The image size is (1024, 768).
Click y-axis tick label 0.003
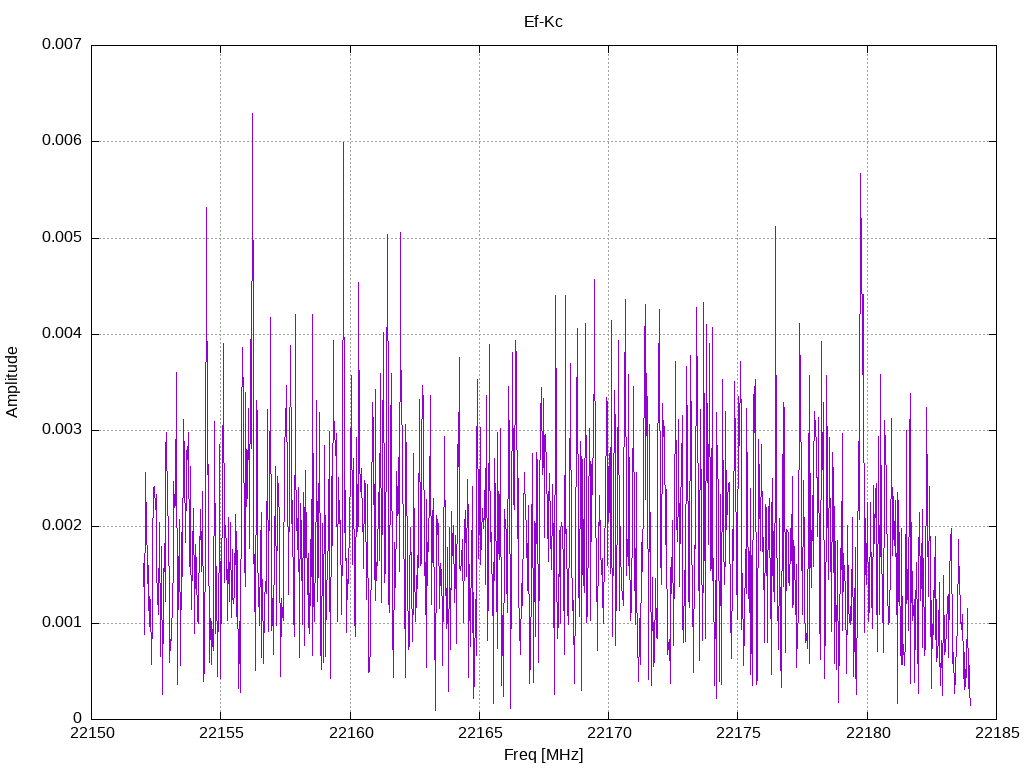point(62,429)
